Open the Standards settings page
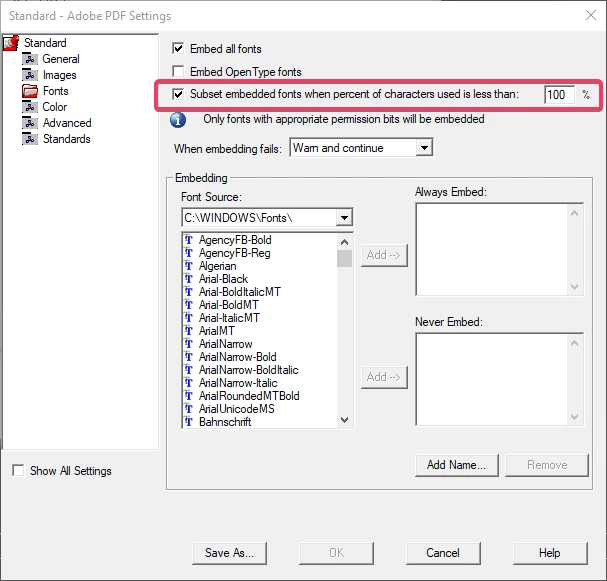Image resolution: width=607 pixels, height=581 pixels. [67, 139]
